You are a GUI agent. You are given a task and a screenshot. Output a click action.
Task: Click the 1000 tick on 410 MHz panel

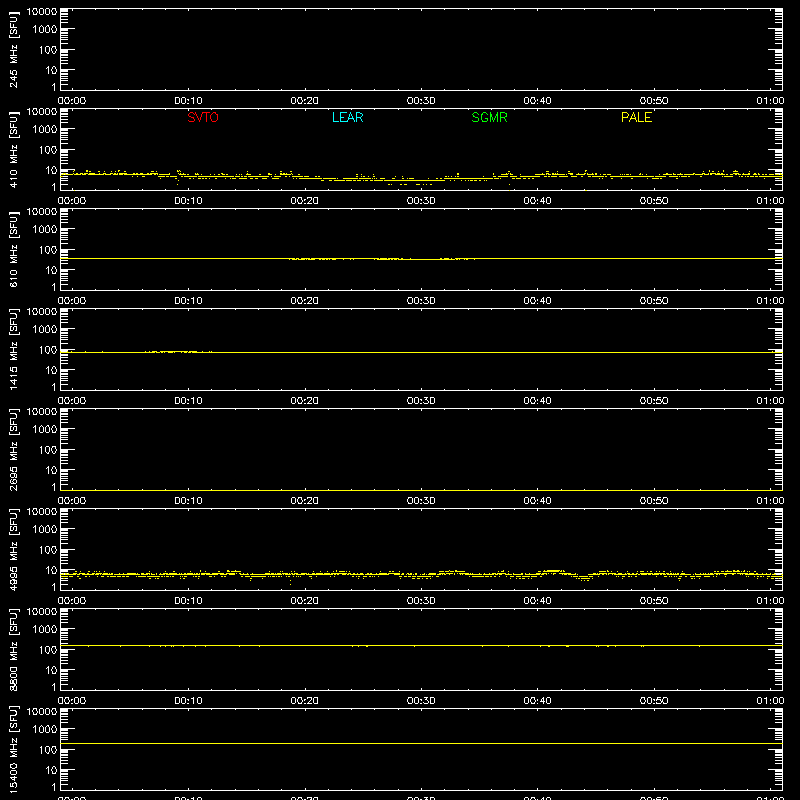[x=45, y=129]
